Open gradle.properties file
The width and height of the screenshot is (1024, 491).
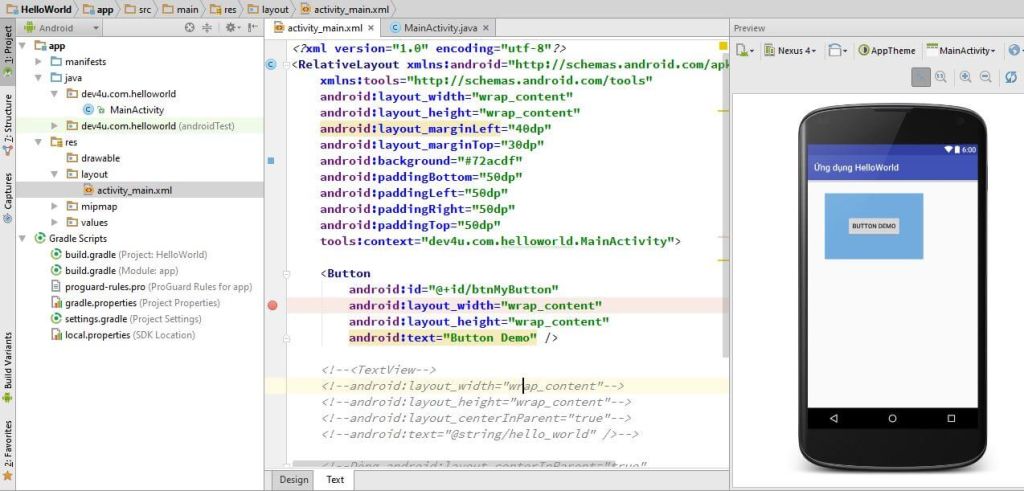[136, 303]
